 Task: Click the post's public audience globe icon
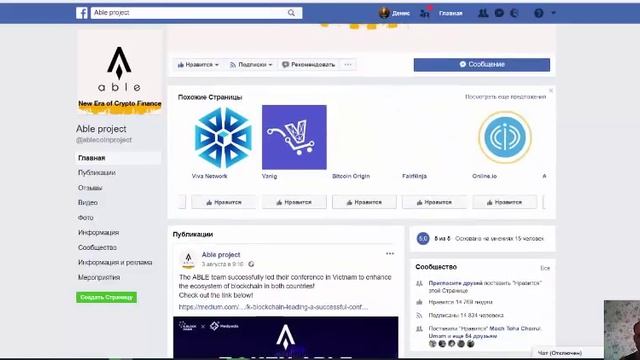click(251, 264)
